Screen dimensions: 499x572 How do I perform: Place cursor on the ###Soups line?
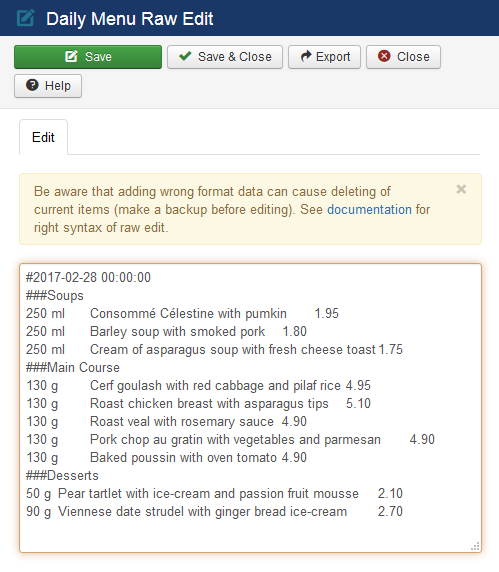(55, 295)
